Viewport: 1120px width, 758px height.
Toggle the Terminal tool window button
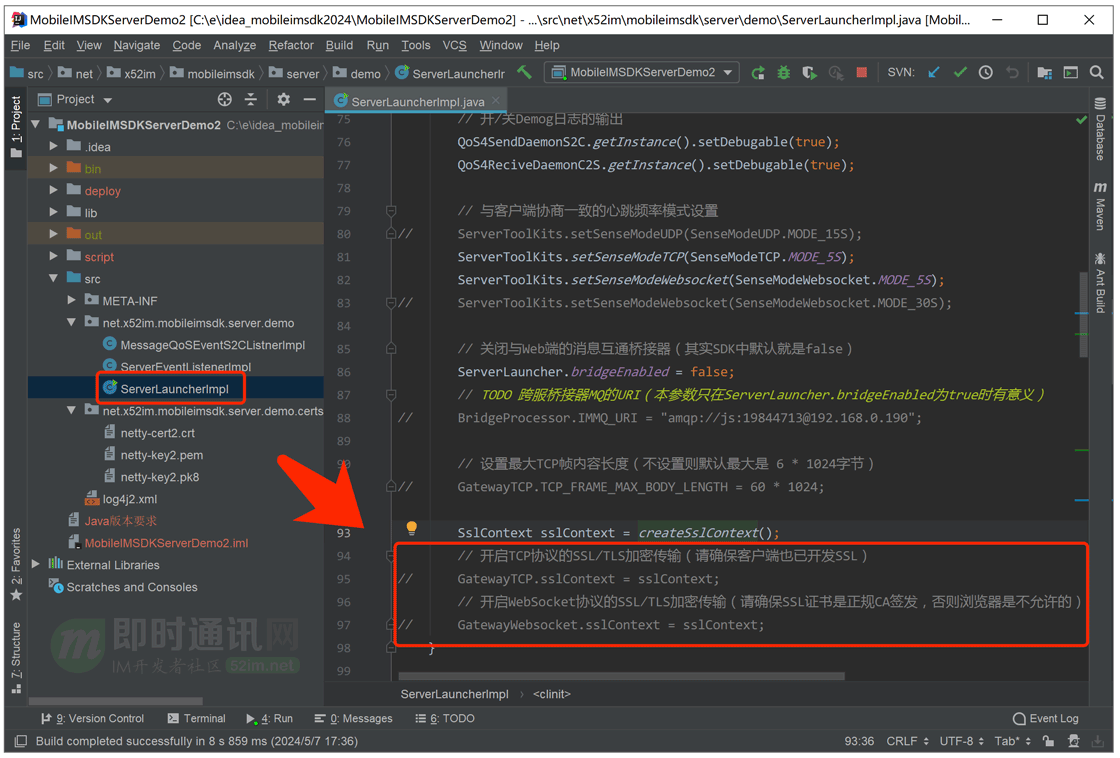(x=196, y=718)
